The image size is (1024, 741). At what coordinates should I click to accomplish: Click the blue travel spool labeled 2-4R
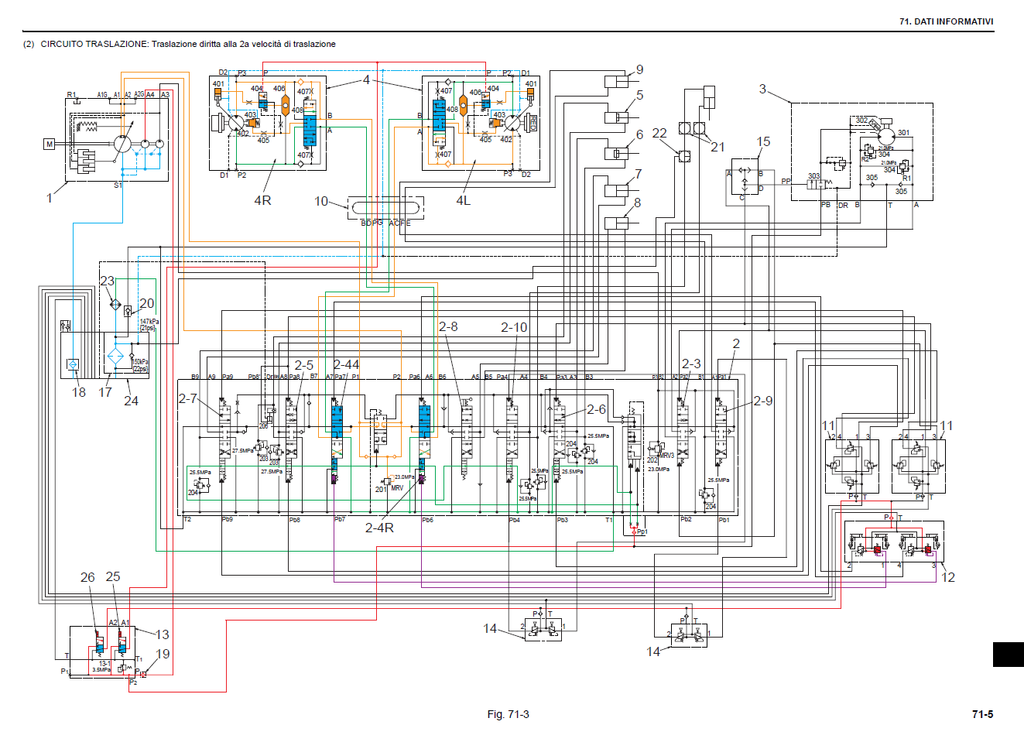[x=424, y=421]
